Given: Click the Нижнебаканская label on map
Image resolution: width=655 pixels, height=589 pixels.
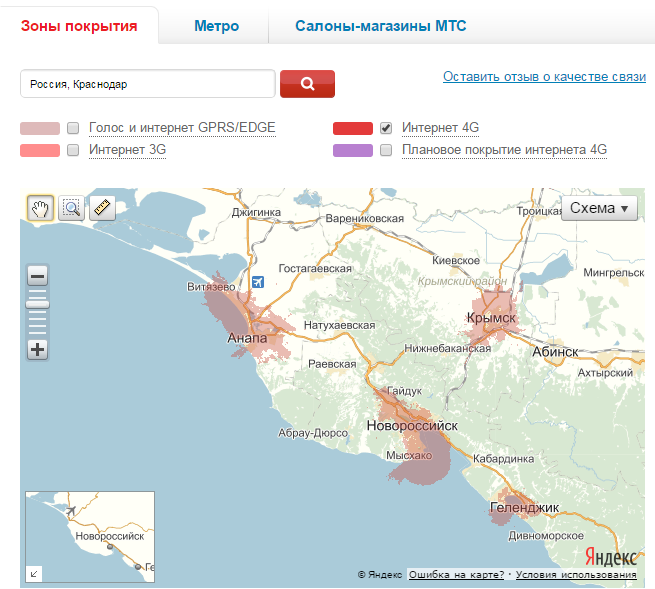Looking at the screenshot, I should pyautogui.click(x=447, y=348).
